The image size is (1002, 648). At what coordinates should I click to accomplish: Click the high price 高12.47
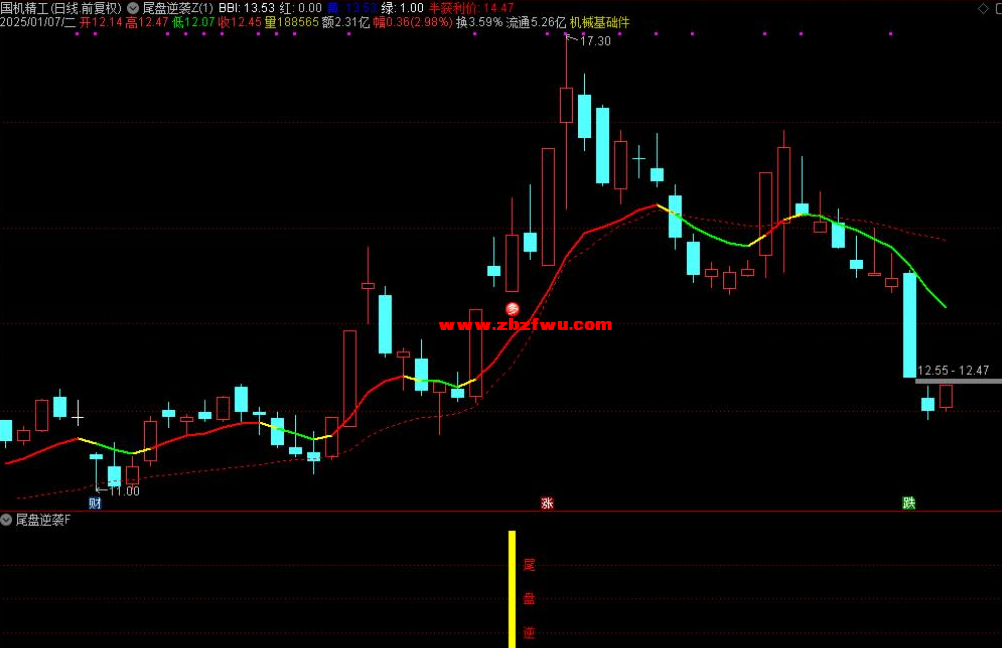point(147,22)
